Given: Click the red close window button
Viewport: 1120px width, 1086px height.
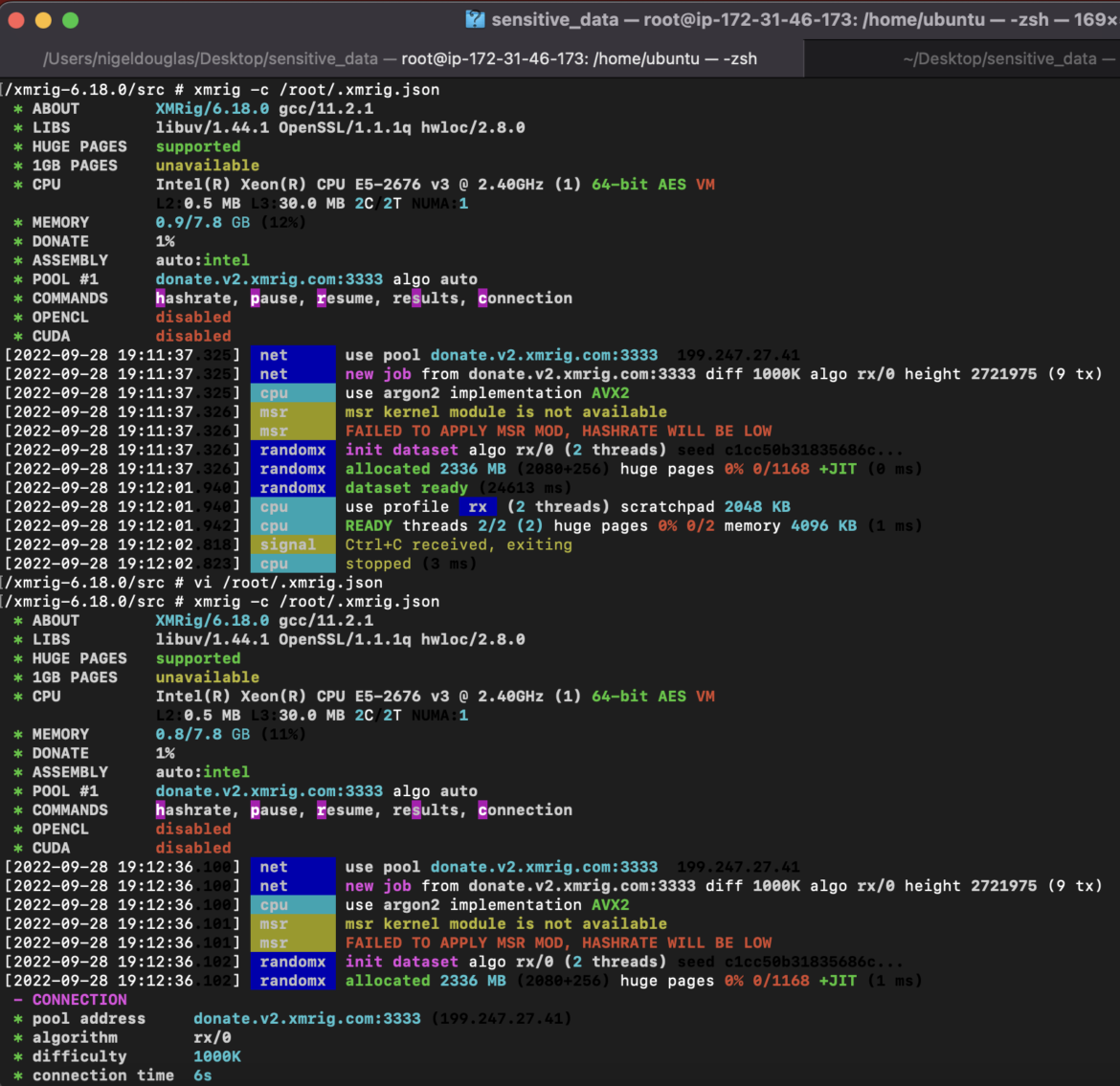Looking at the screenshot, I should click(16, 20).
